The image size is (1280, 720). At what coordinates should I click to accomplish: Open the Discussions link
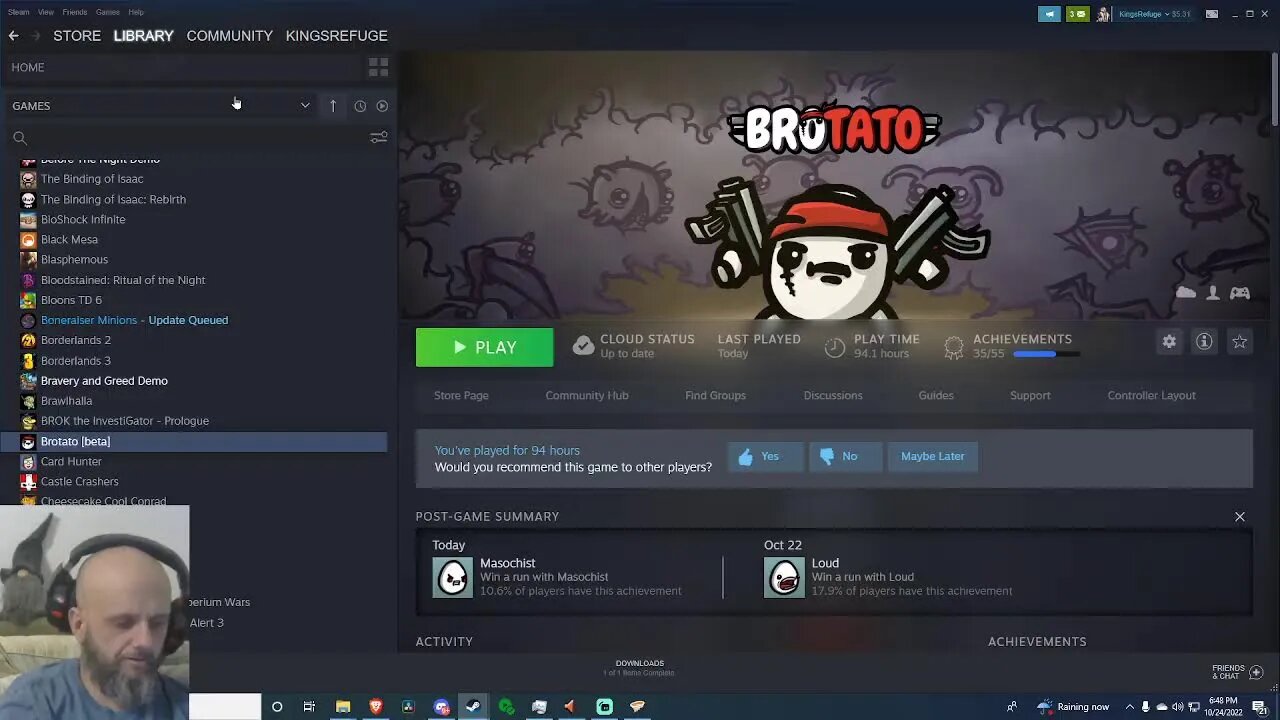tap(833, 395)
